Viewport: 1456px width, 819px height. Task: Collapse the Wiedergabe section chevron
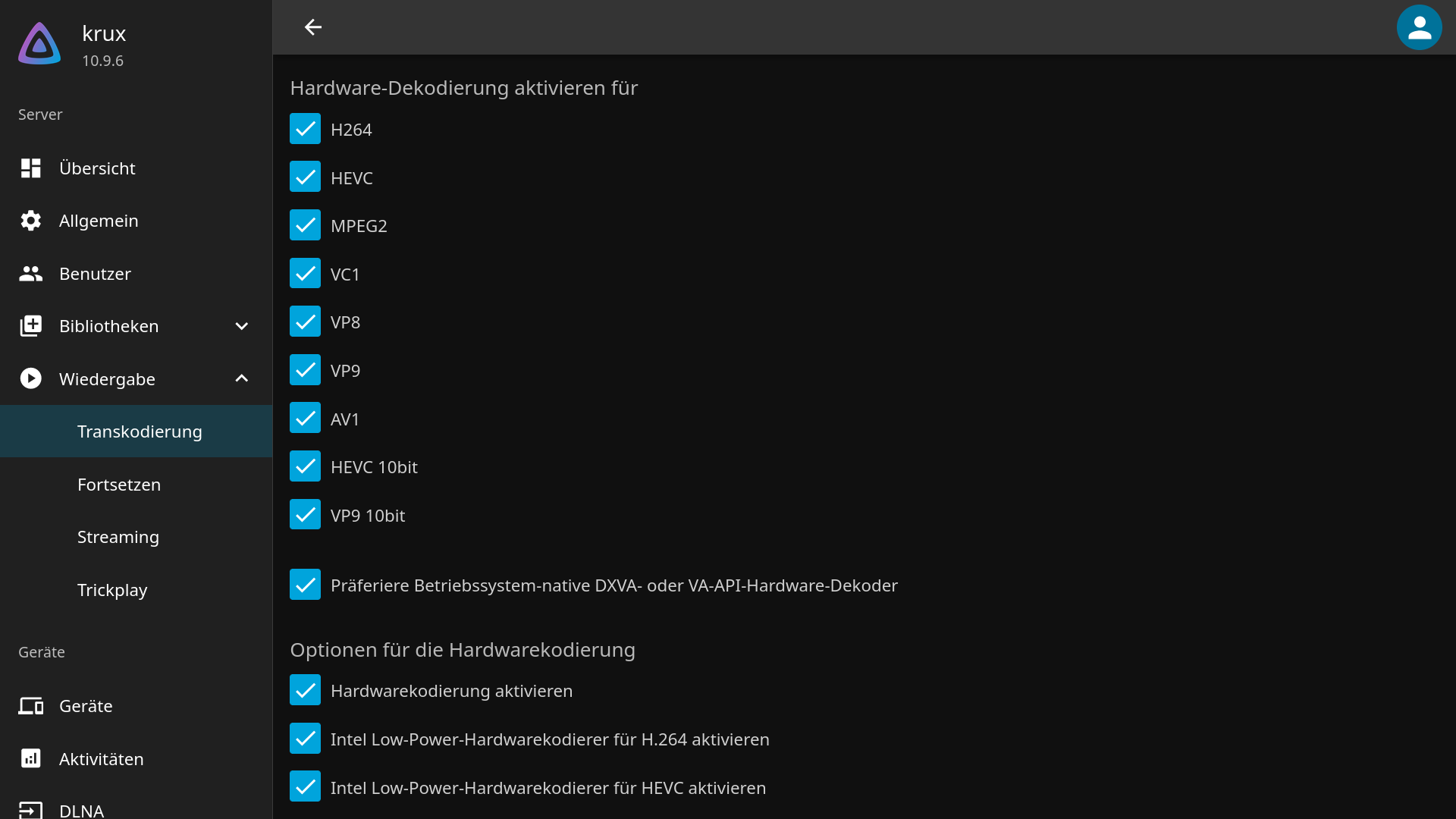[x=240, y=378]
